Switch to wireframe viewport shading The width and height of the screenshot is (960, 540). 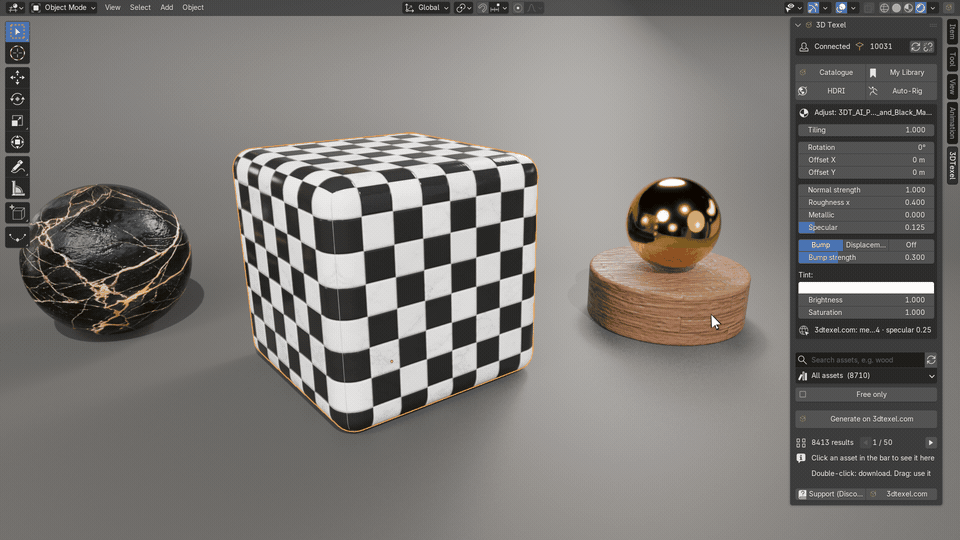point(885,8)
